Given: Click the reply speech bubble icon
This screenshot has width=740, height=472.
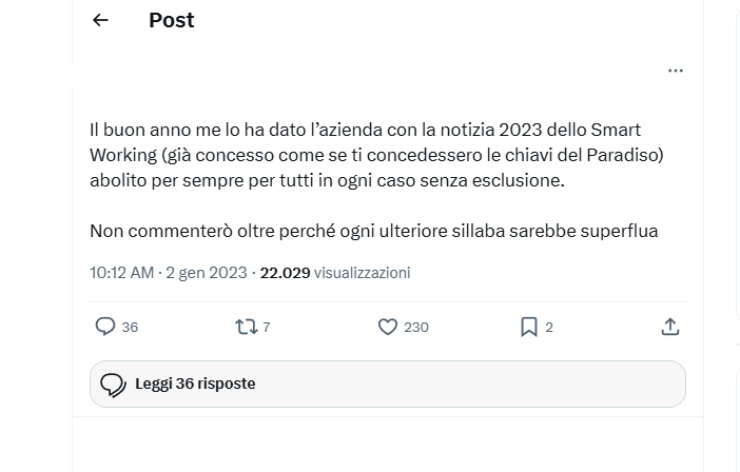Looking at the screenshot, I should coord(104,326).
